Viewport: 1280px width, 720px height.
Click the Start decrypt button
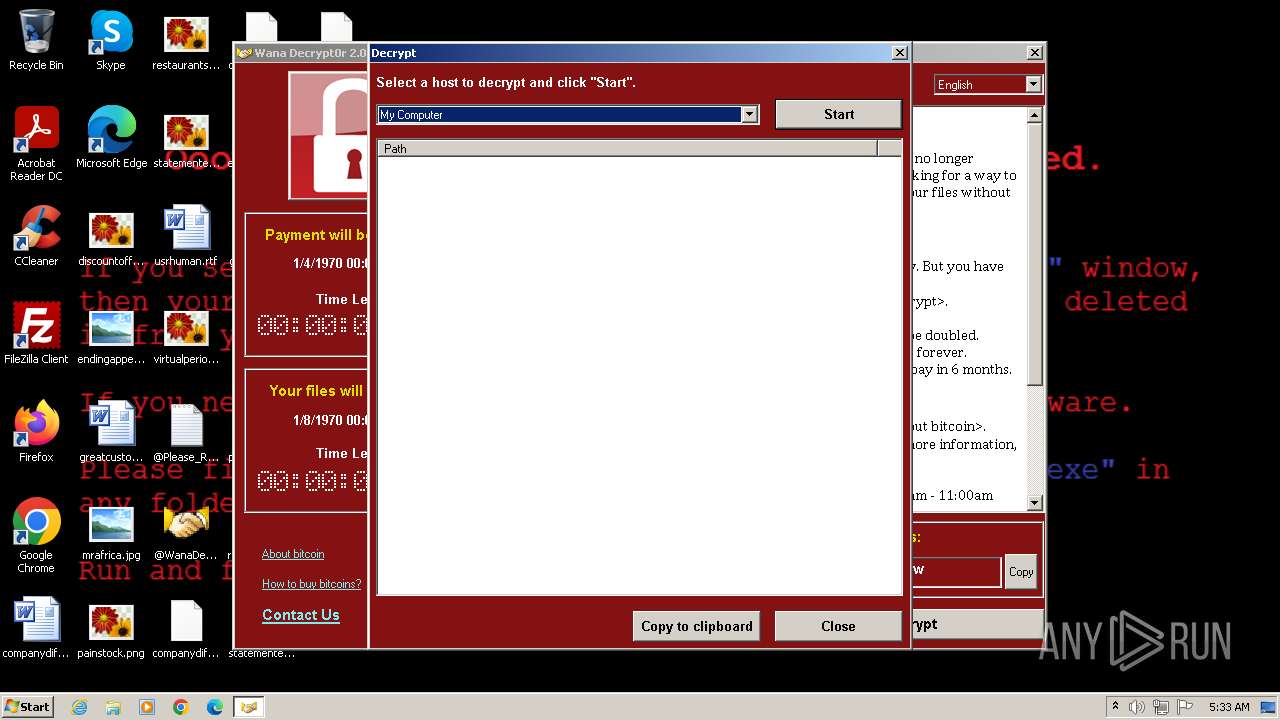point(838,114)
